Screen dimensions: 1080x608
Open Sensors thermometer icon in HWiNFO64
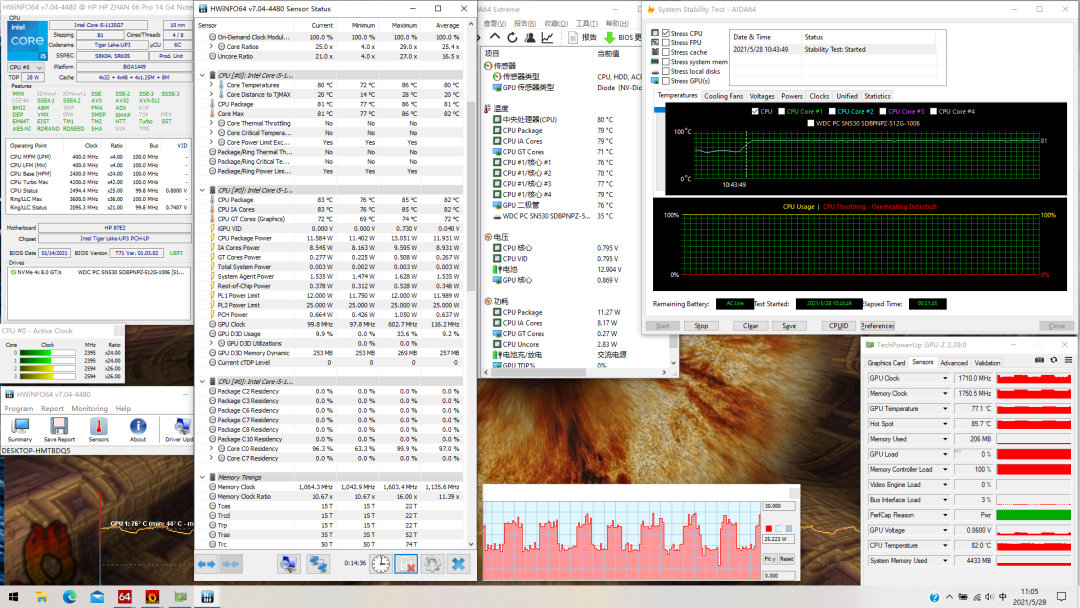98,430
